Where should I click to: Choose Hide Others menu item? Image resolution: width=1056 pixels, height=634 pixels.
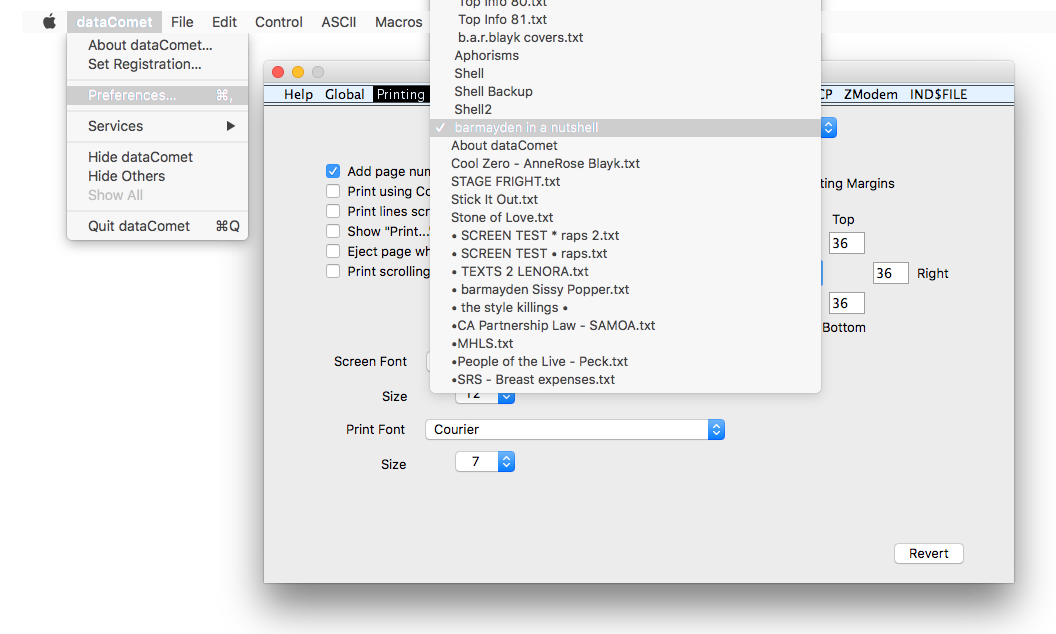157,176
